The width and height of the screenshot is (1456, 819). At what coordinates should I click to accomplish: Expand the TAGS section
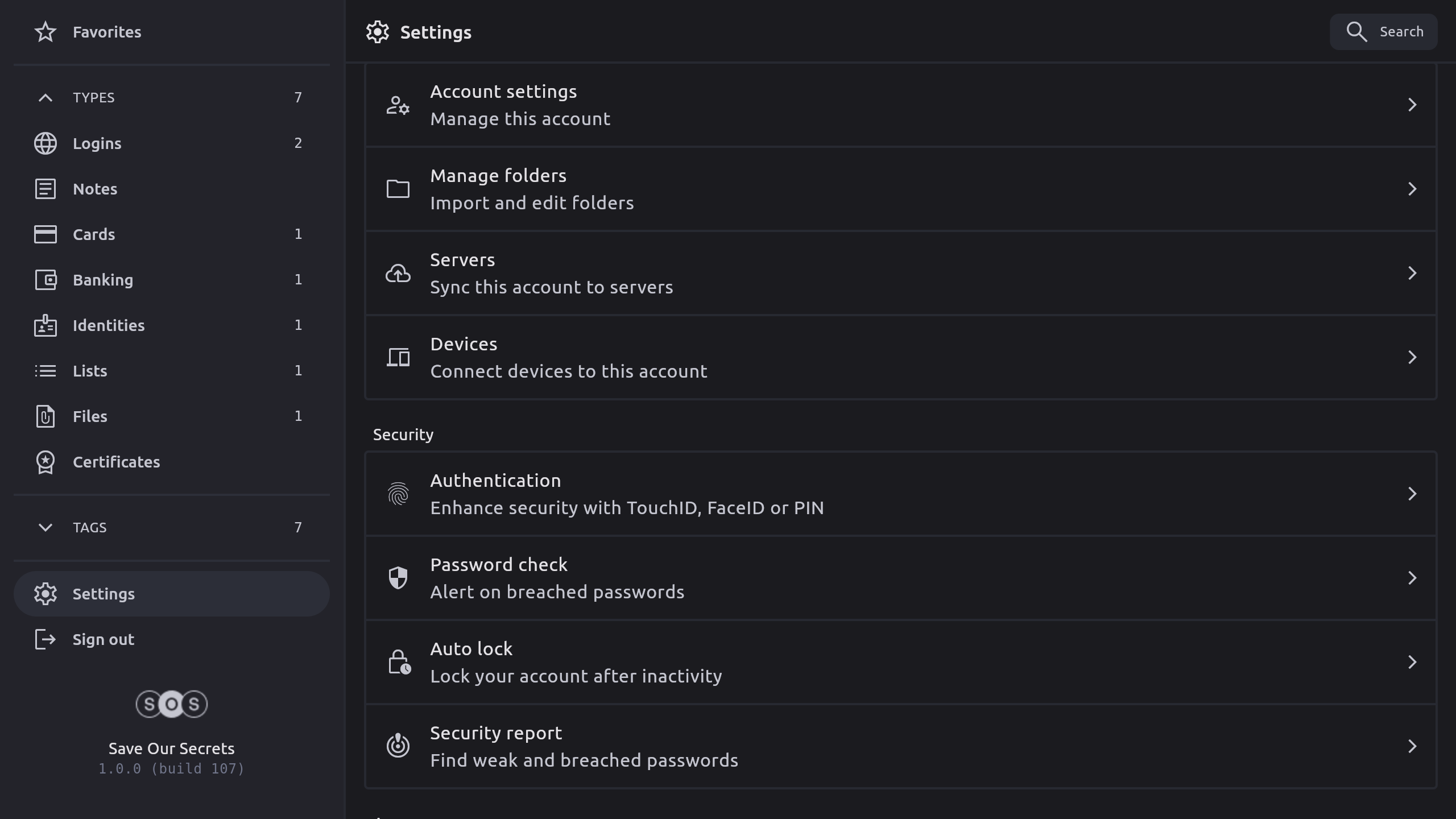[45, 528]
